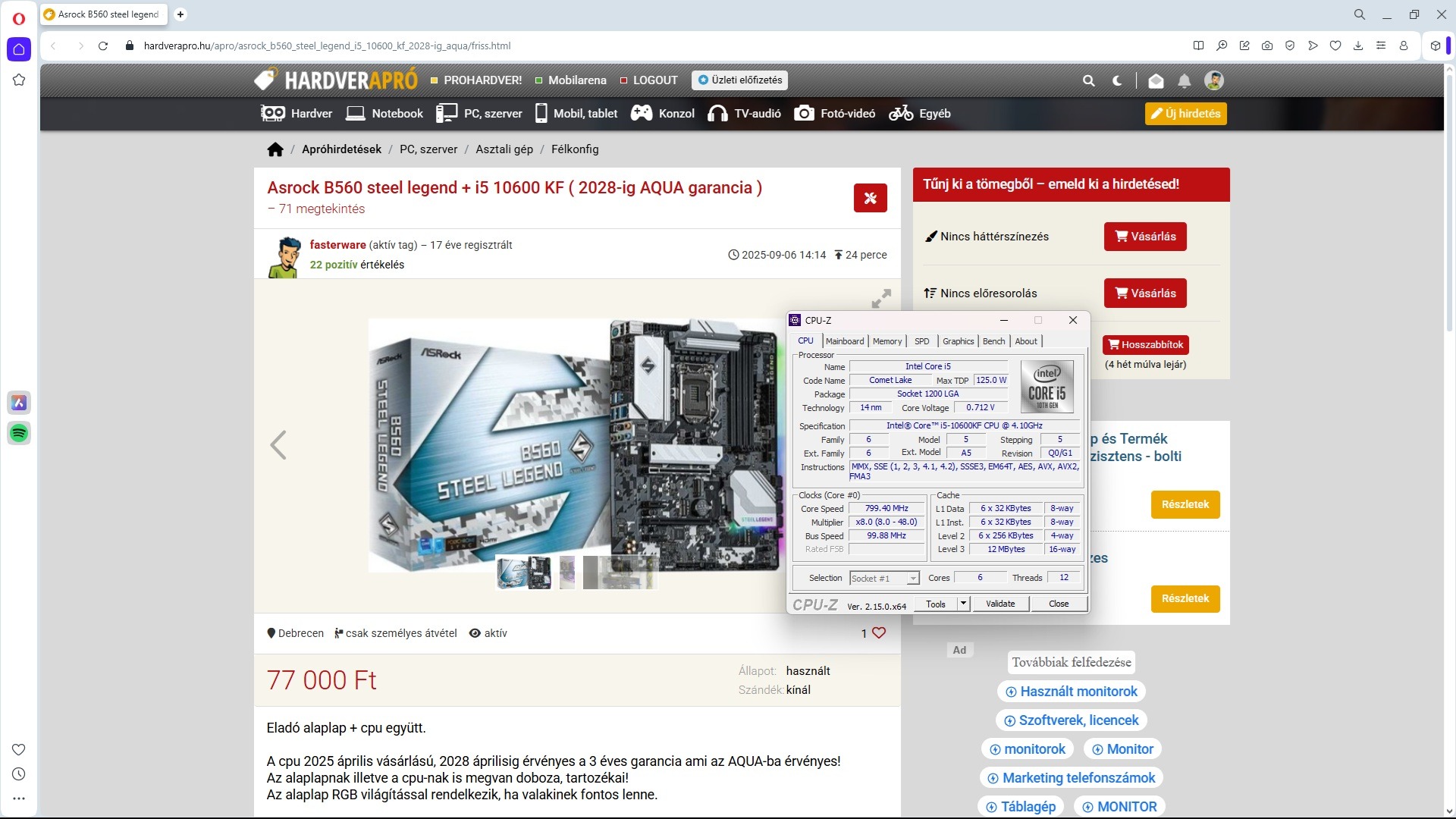Click the ad edit tools icon
Screen dimensions: 1456x819
tap(870, 198)
